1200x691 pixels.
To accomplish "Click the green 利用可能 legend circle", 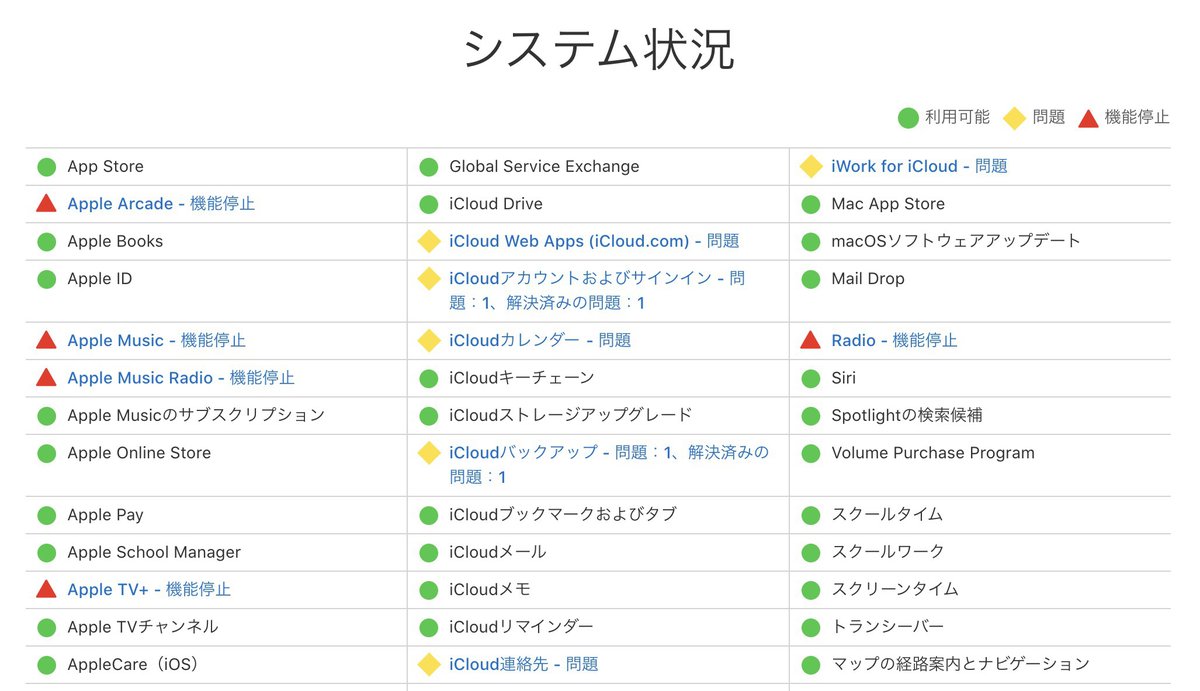I will (908, 118).
